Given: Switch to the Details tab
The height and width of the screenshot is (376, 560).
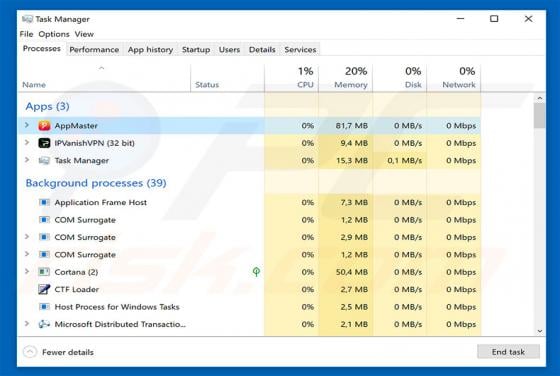Looking at the screenshot, I should [x=262, y=50].
